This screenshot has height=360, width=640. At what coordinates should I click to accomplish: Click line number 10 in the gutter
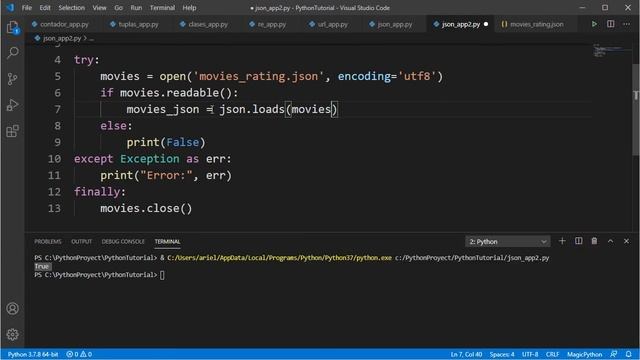[54, 159]
